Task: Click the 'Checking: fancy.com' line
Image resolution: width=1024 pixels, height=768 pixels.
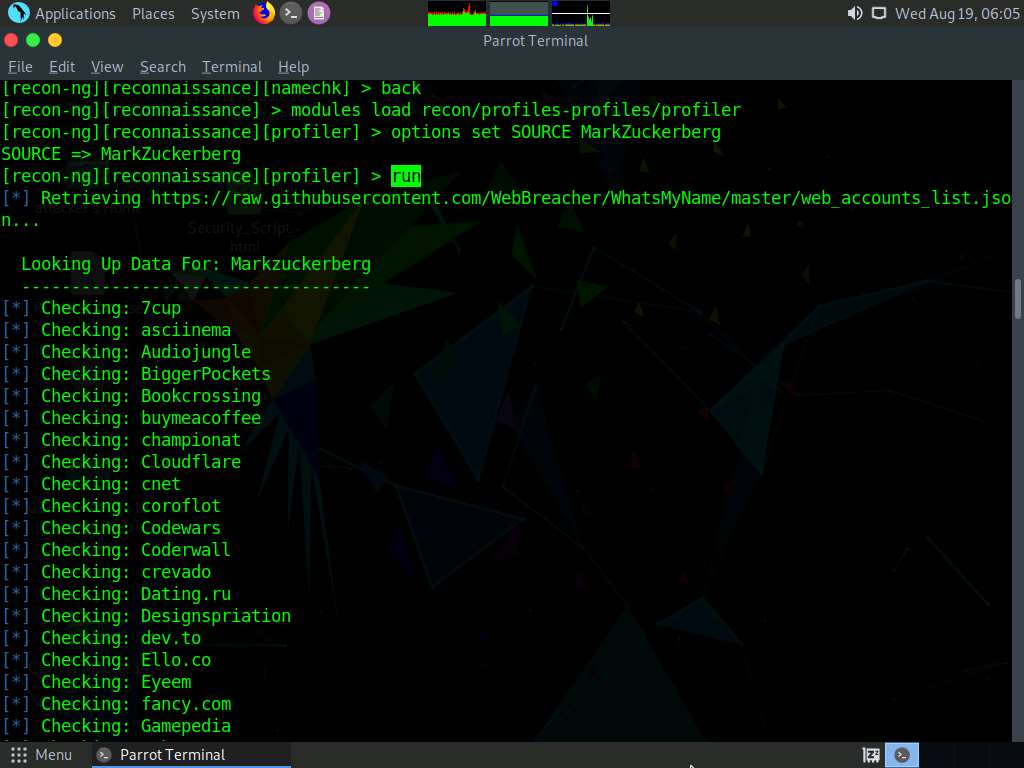Action: click(116, 704)
